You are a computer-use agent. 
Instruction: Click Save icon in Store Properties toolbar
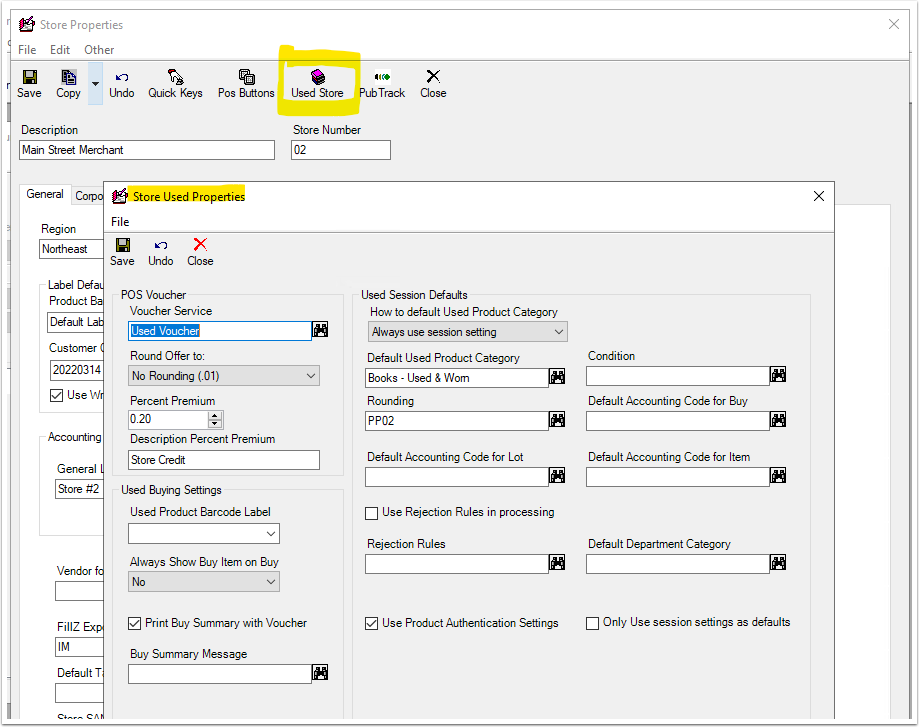tap(29, 84)
